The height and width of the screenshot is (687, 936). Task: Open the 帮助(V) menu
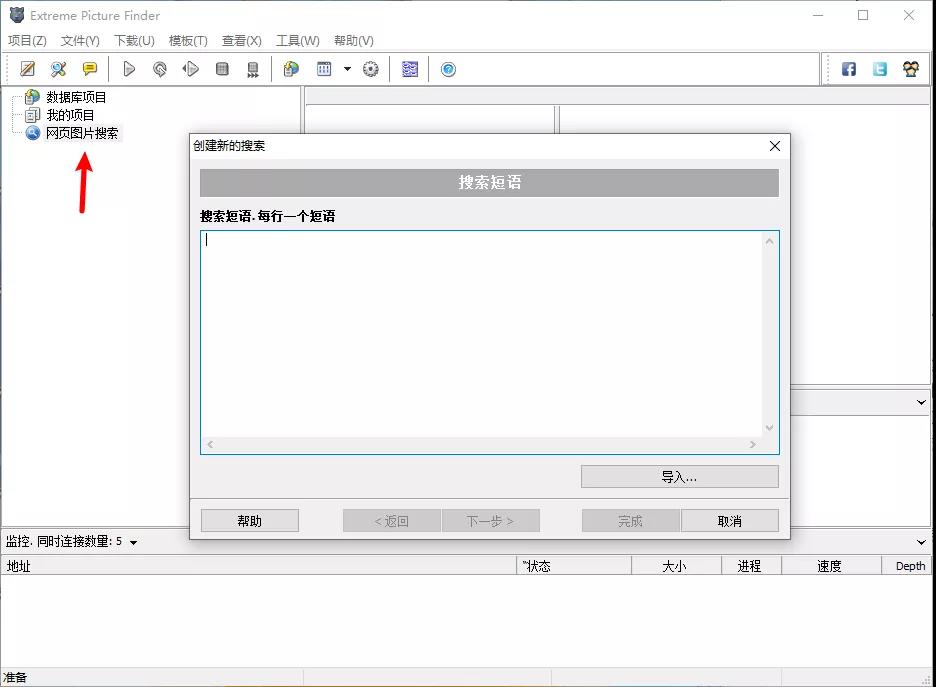(353, 41)
